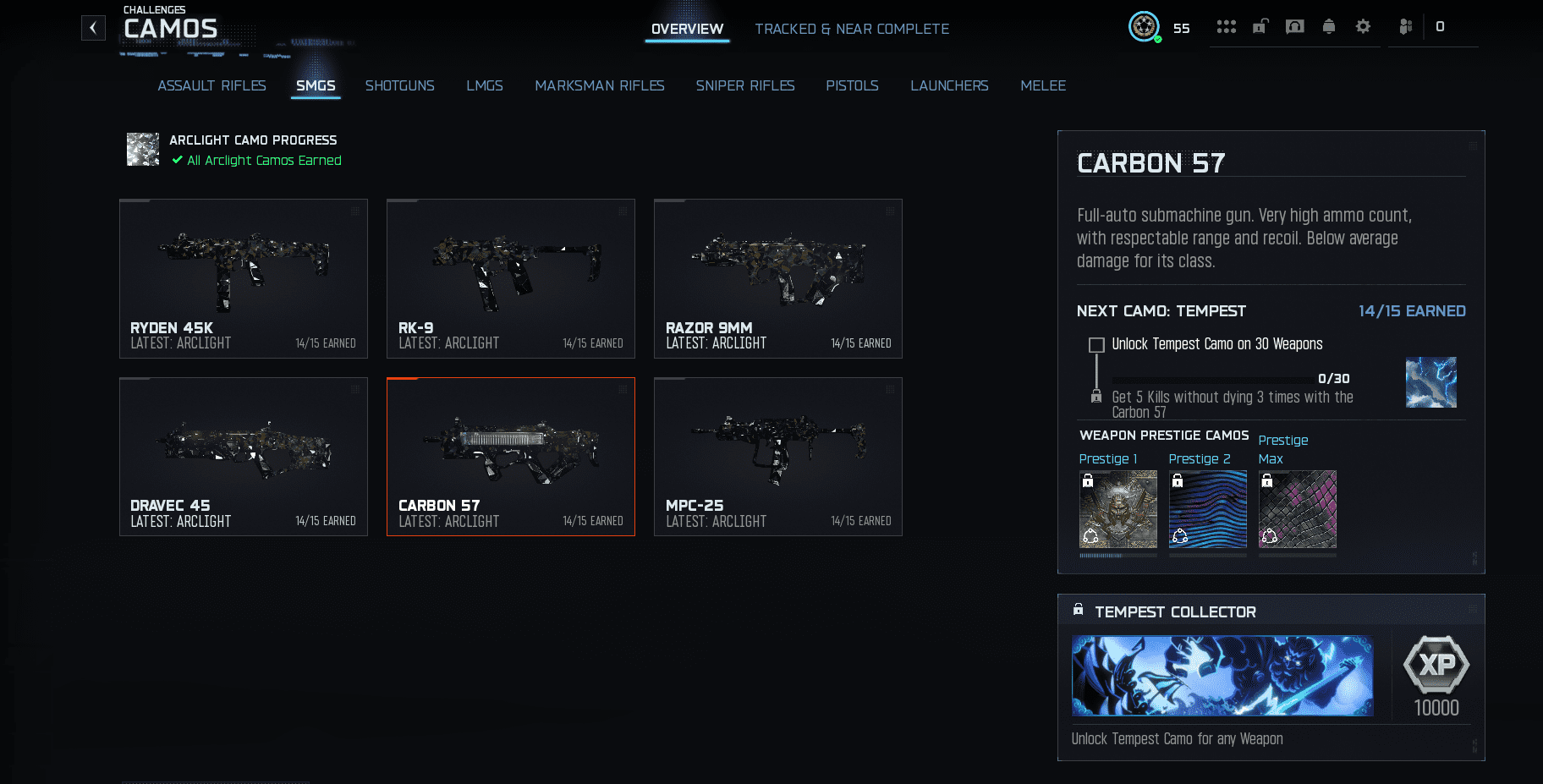The image size is (1543, 784).
Task: Select the Assault Rifles category tab
Action: tap(211, 85)
